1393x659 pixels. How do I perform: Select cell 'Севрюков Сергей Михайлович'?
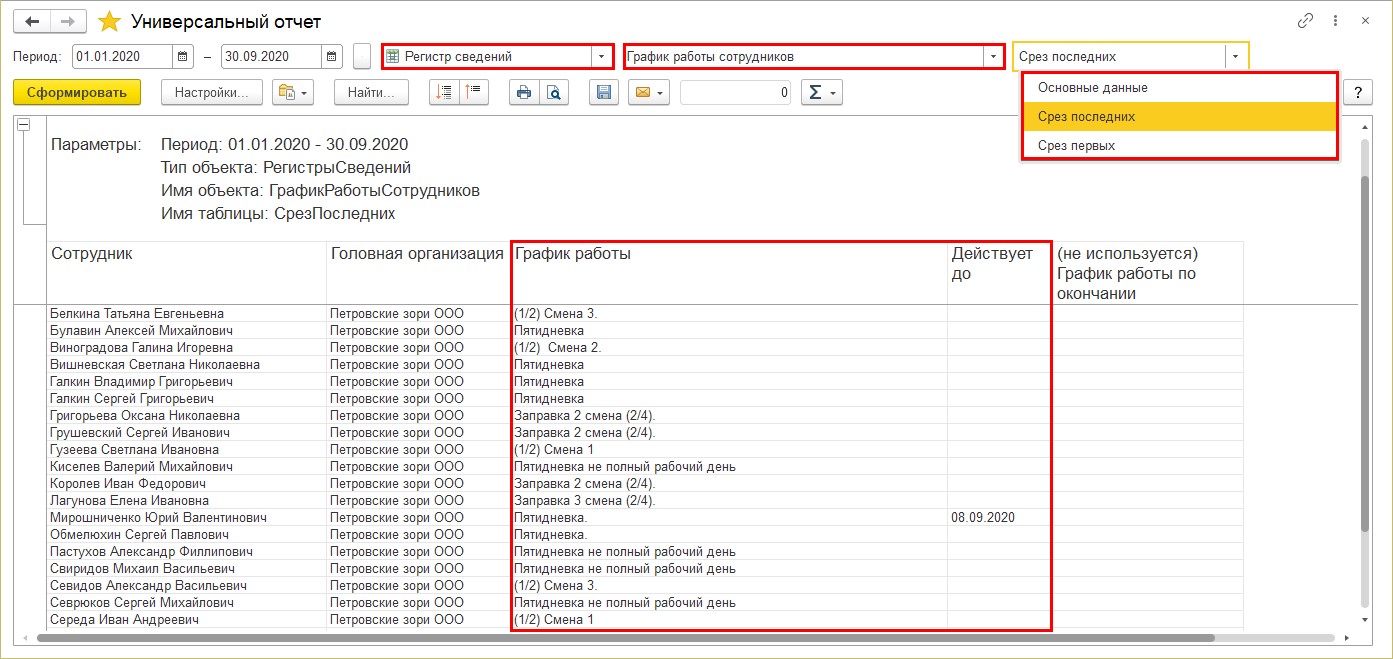pyautogui.click(x=186, y=603)
